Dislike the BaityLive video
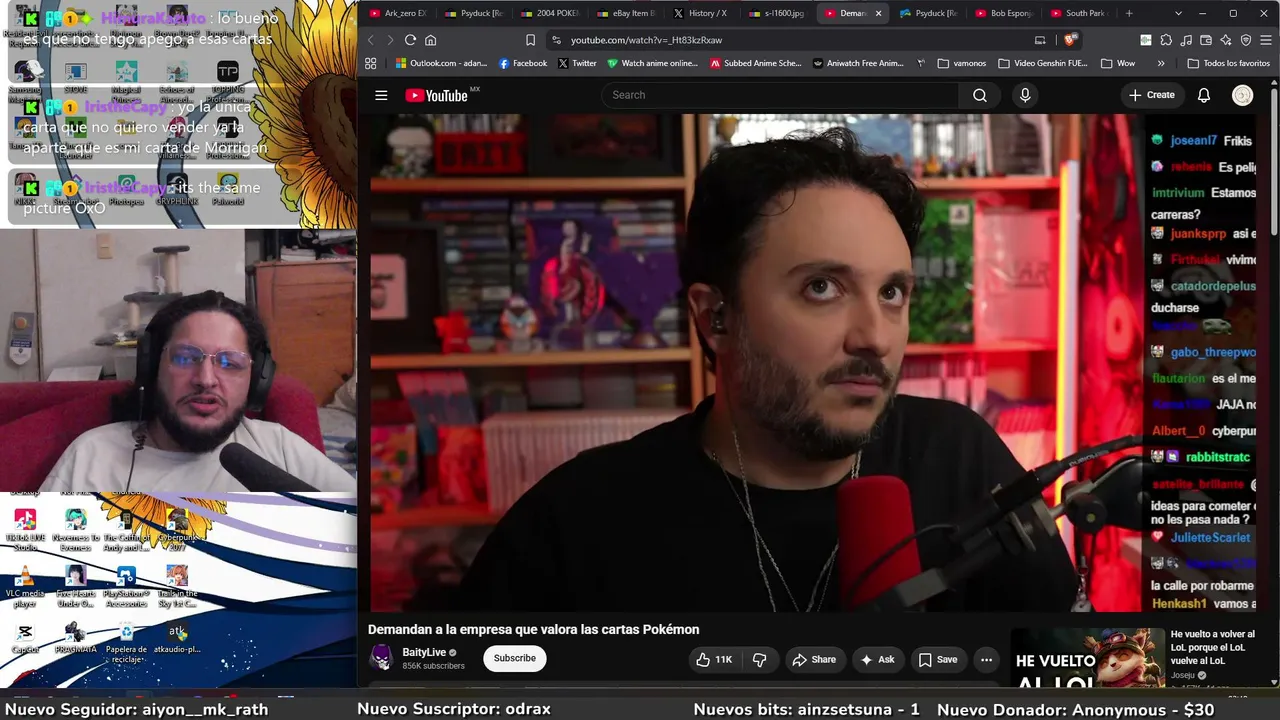1280x720 pixels. [760, 659]
